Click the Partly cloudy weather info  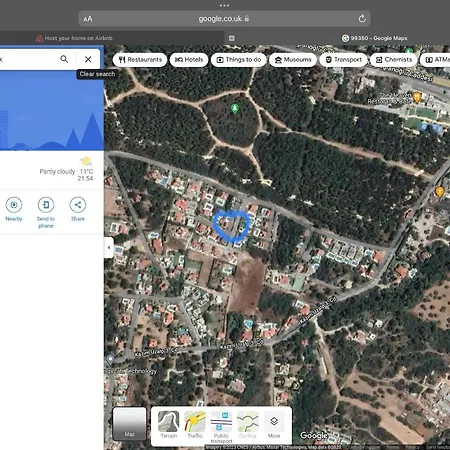coord(66,169)
